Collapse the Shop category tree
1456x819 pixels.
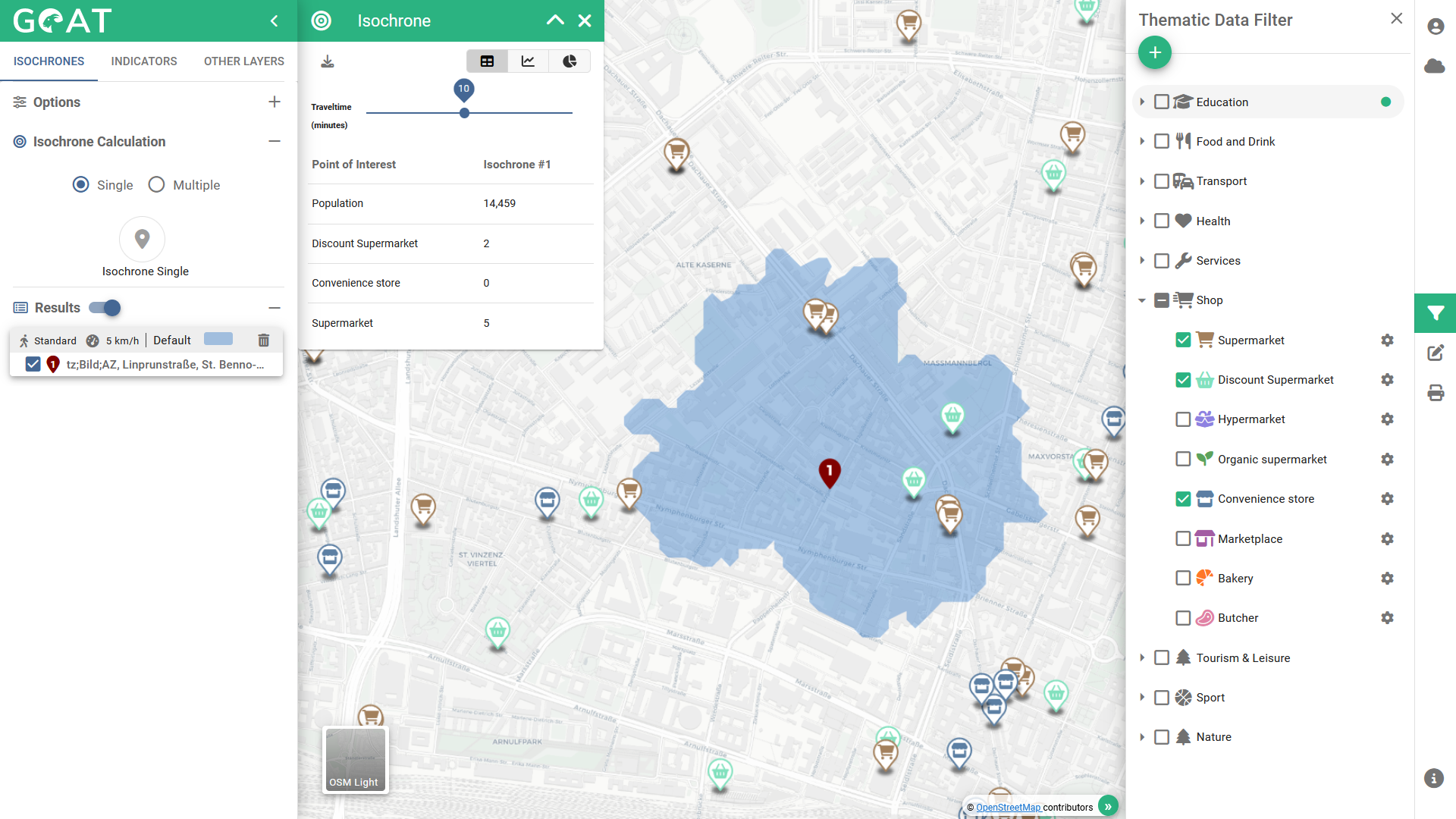pos(1142,300)
